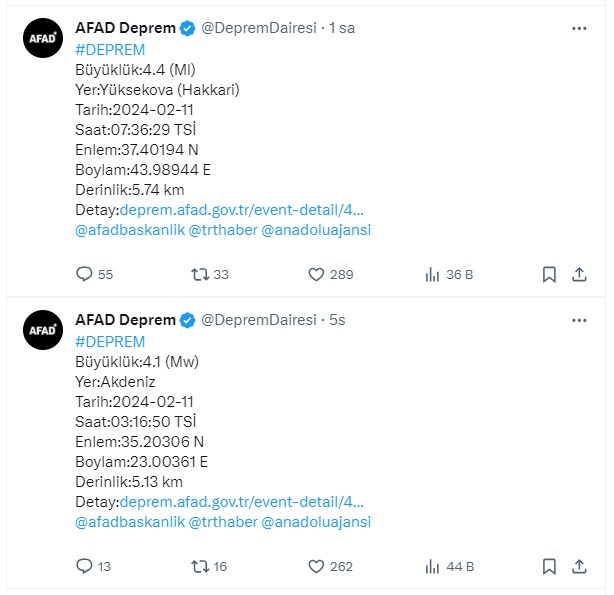Viewport: 614px width, 595px height.
Task: Like the 4.4 magnitude Yüksekova tweet
Action: pos(331,275)
